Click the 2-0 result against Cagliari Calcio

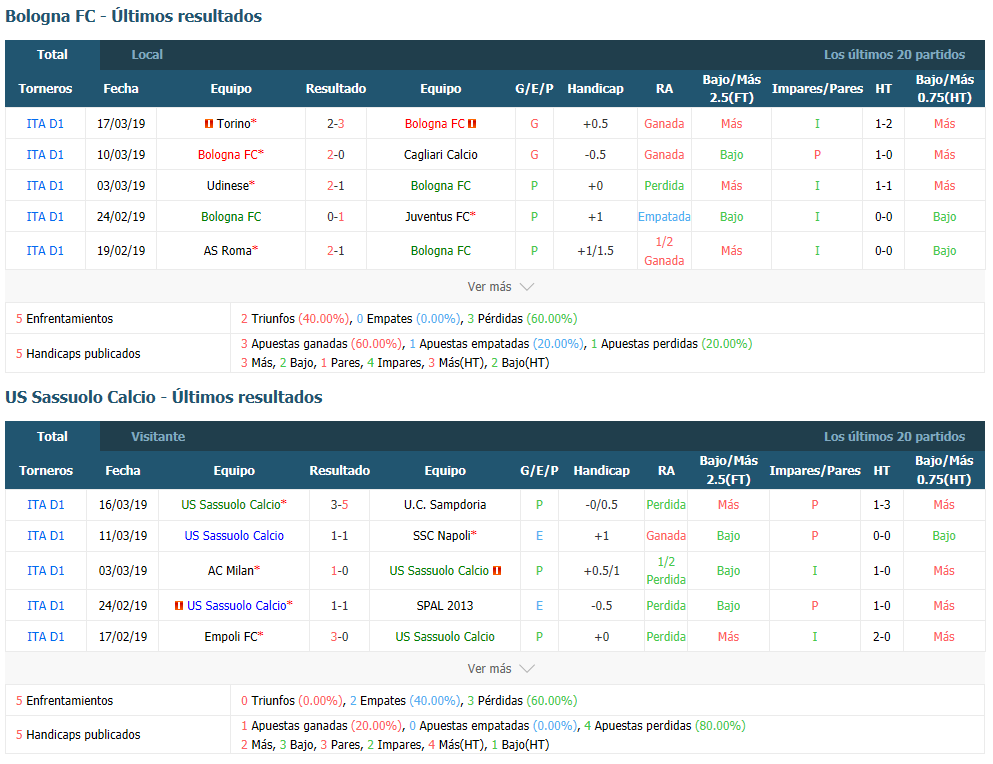[336, 155]
